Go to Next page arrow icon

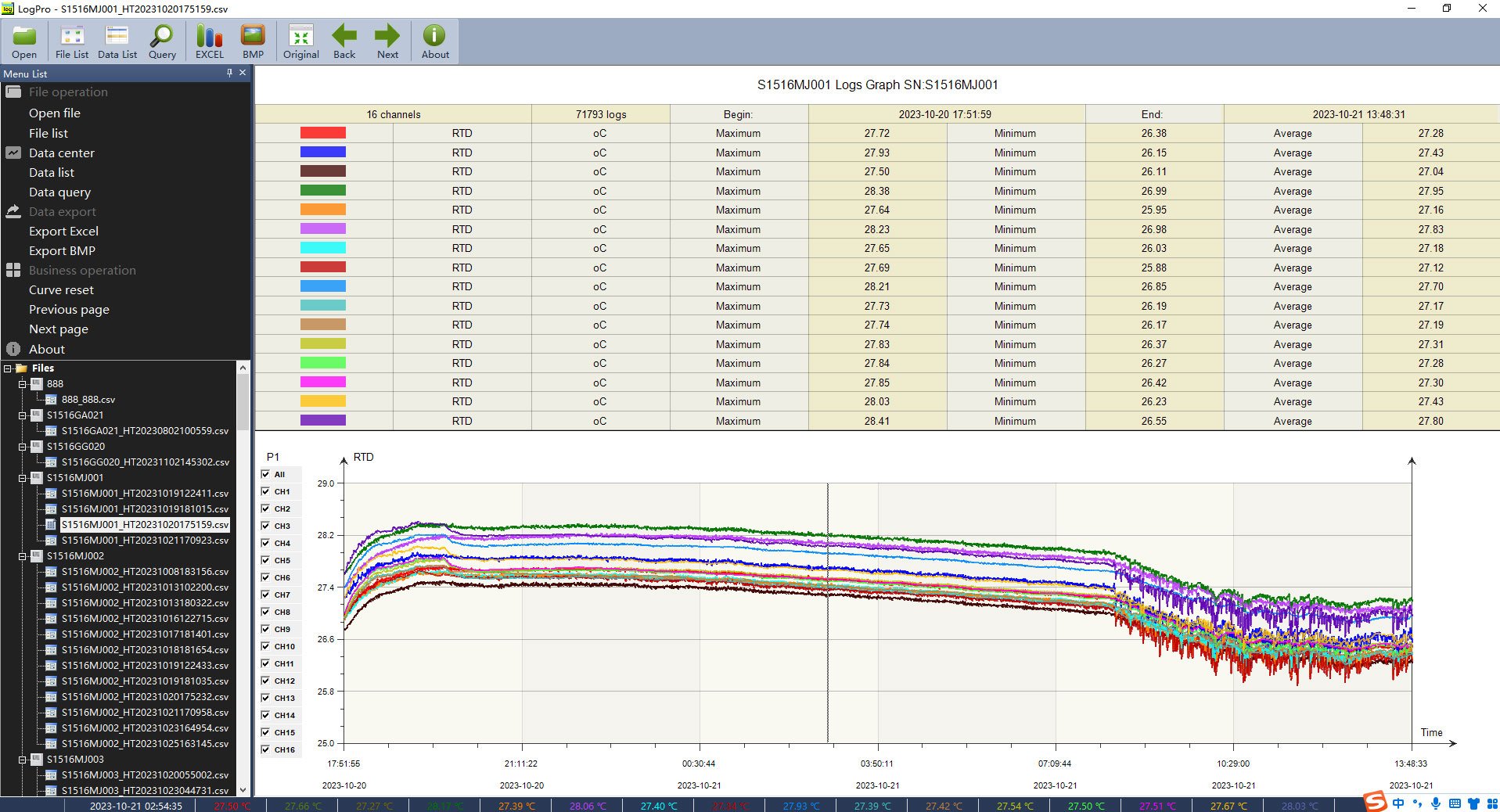[387, 41]
